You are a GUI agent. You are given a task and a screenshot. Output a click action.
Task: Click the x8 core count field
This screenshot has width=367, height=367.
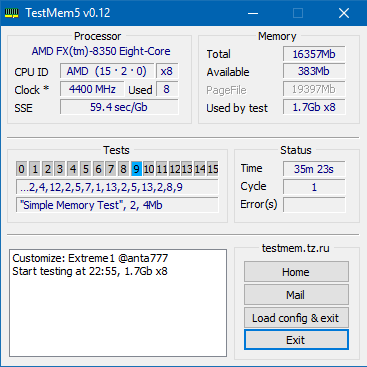167,71
